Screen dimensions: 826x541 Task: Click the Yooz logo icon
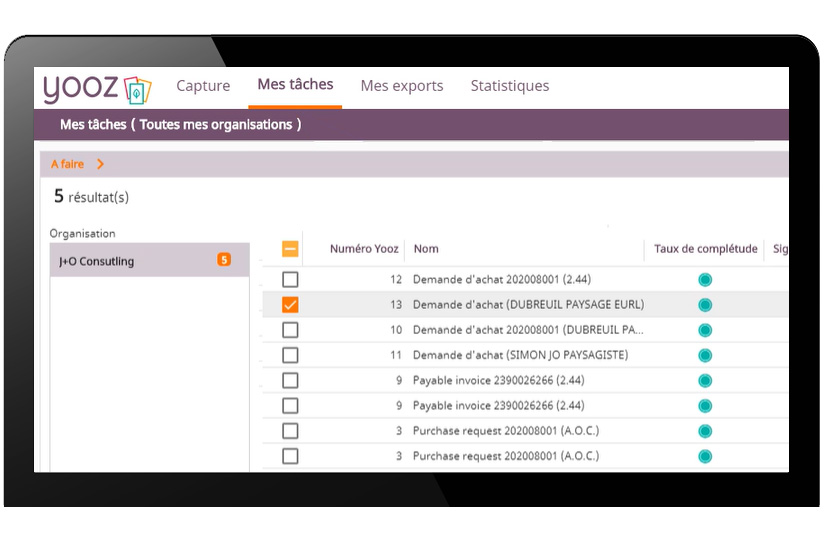tap(137, 90)
